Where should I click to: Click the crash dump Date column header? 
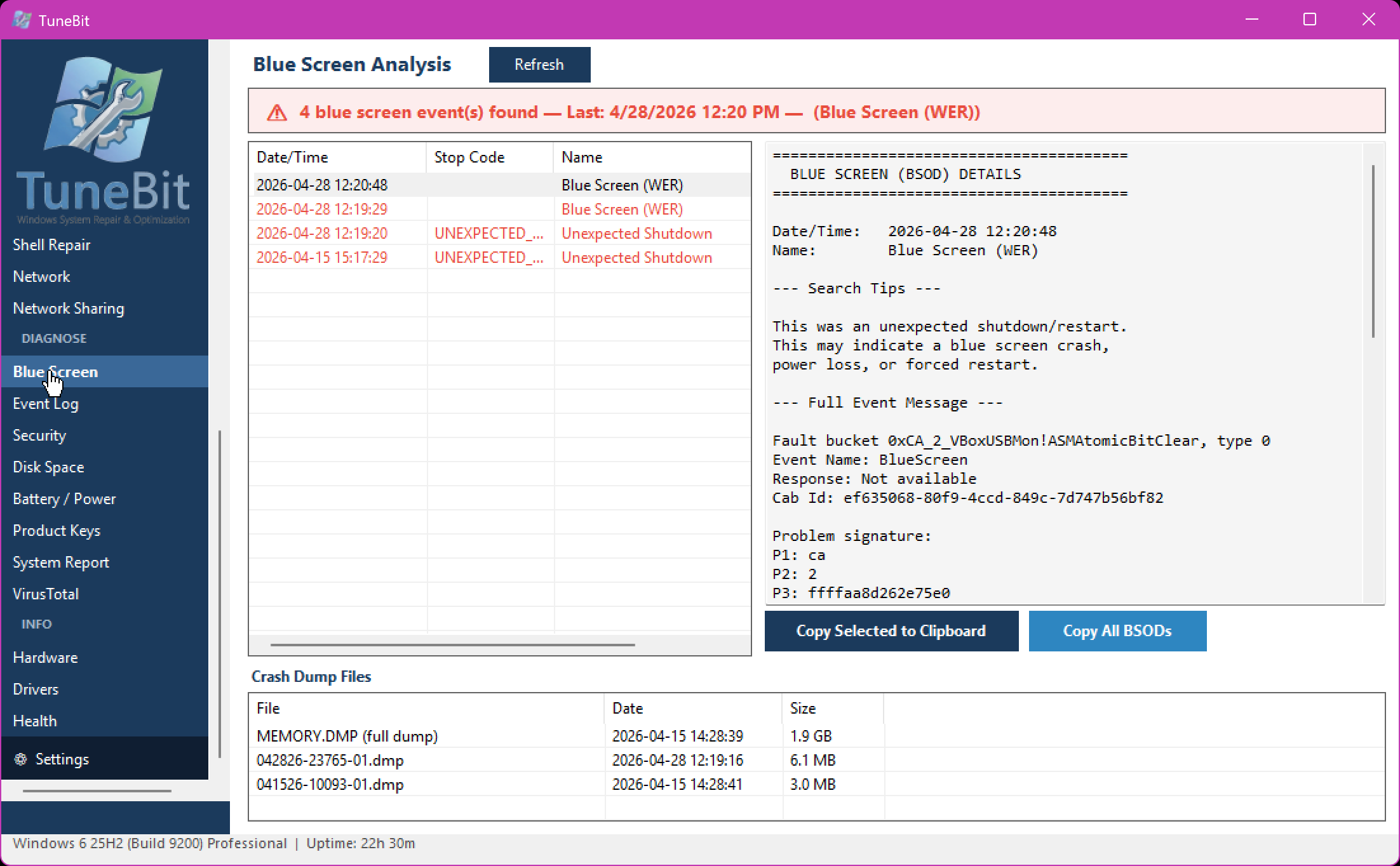(693, 708)
